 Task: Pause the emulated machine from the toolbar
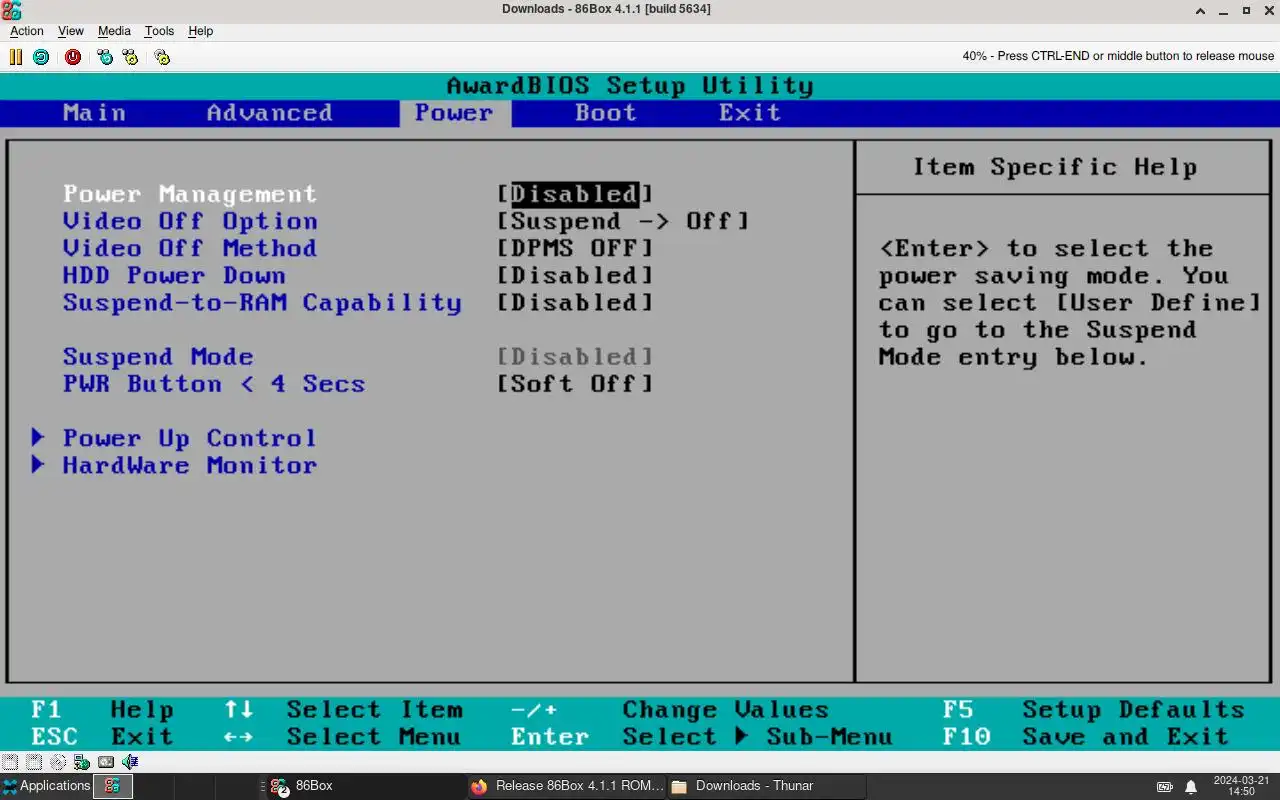click(16, 57)
